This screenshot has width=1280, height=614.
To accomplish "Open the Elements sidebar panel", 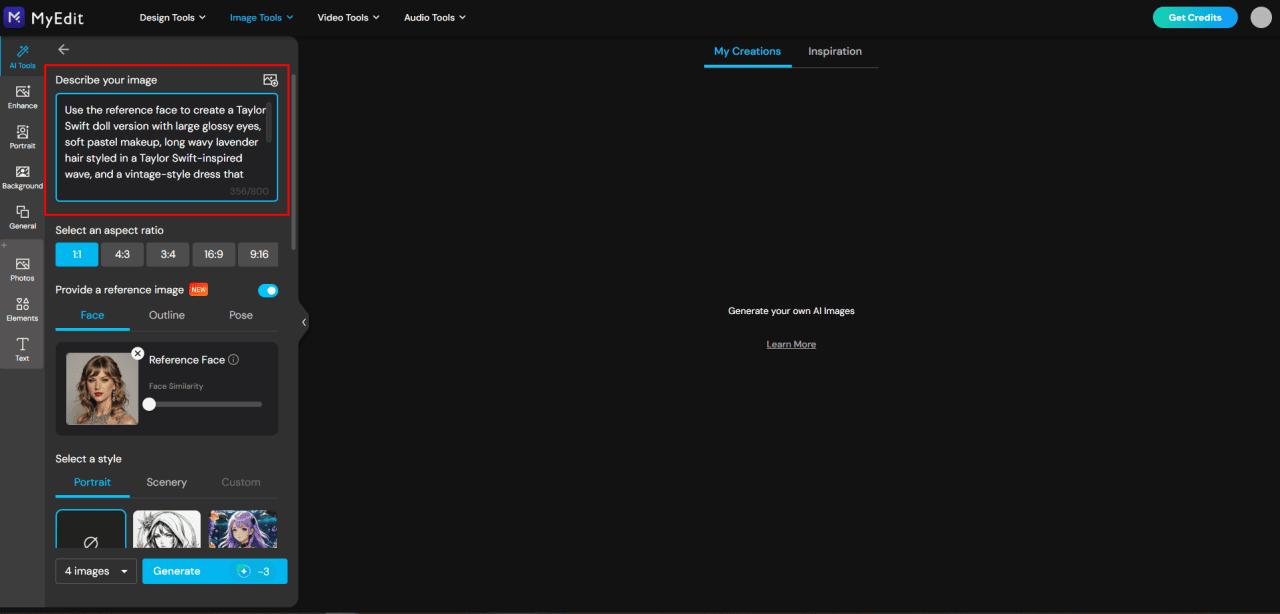I will [x=22, y=309].
